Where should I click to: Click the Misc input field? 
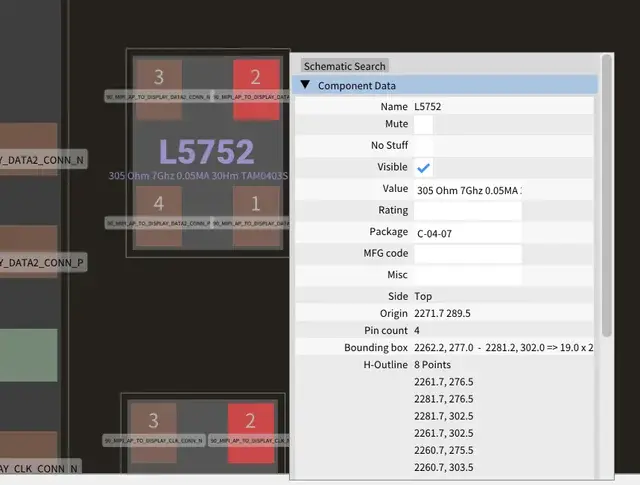click(467, 275)
